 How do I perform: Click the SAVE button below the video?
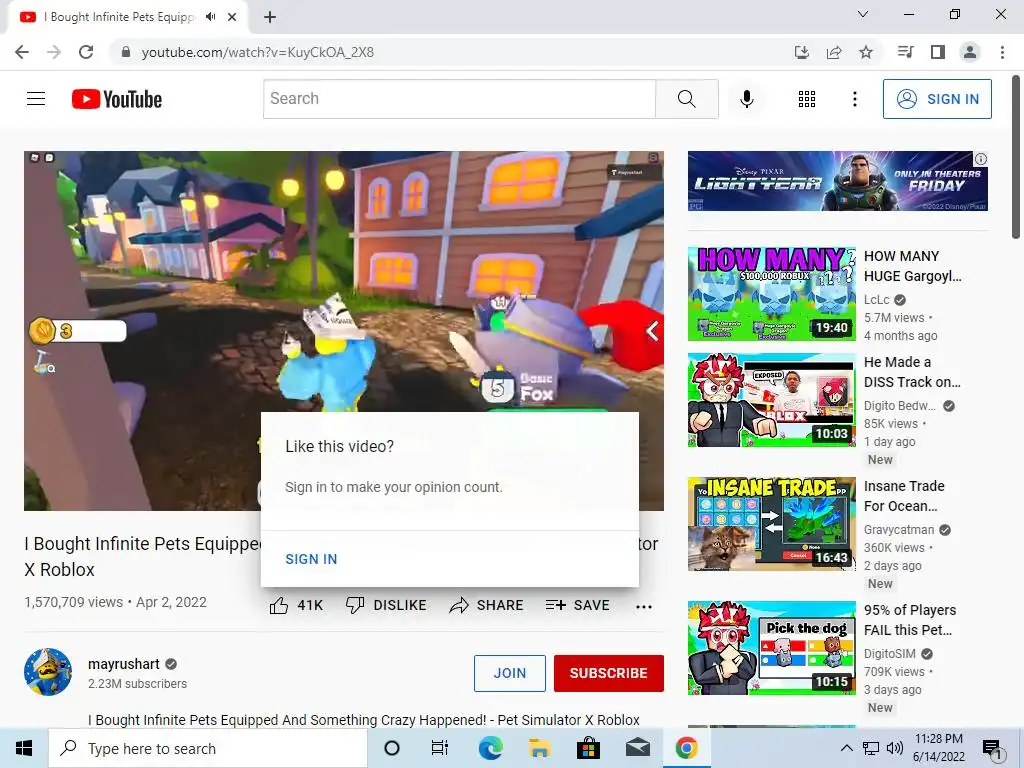click(x=577, y=605)
